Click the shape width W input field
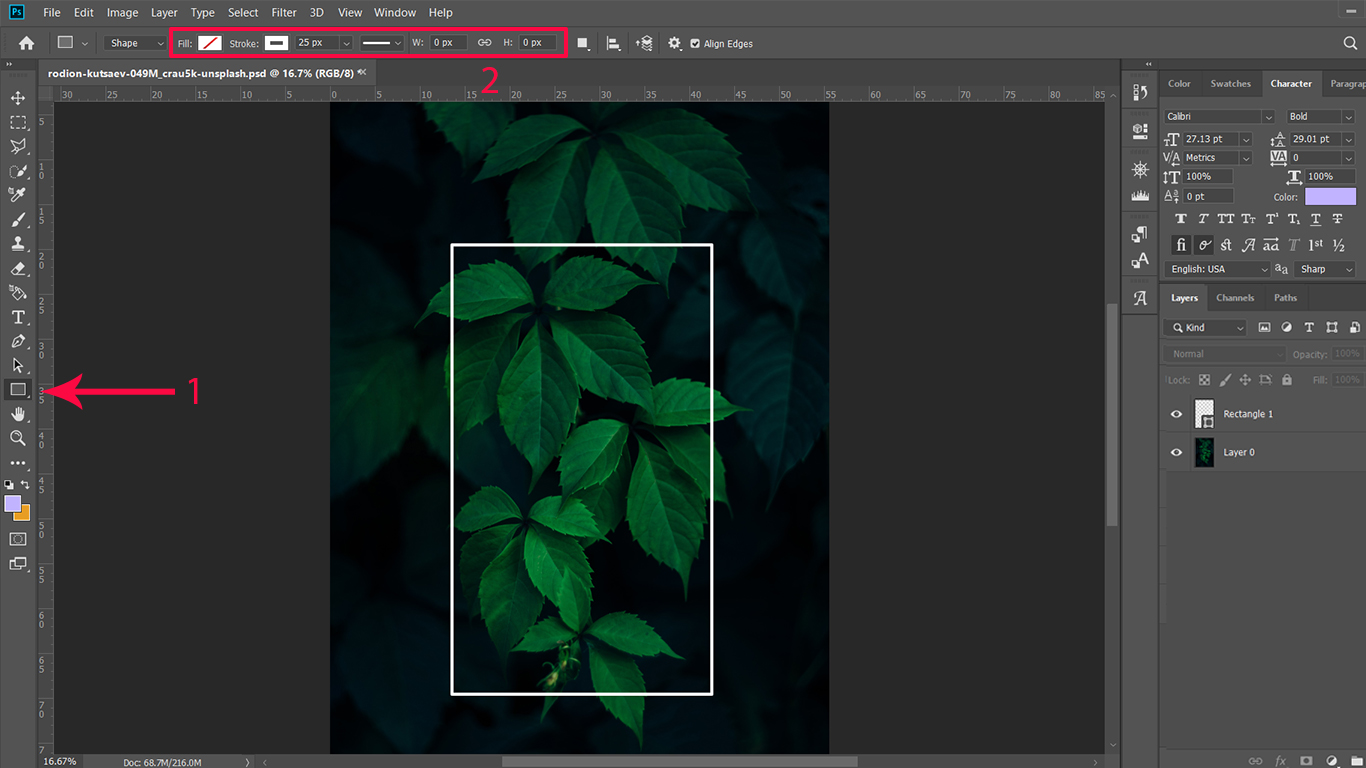 pos(449,43)
